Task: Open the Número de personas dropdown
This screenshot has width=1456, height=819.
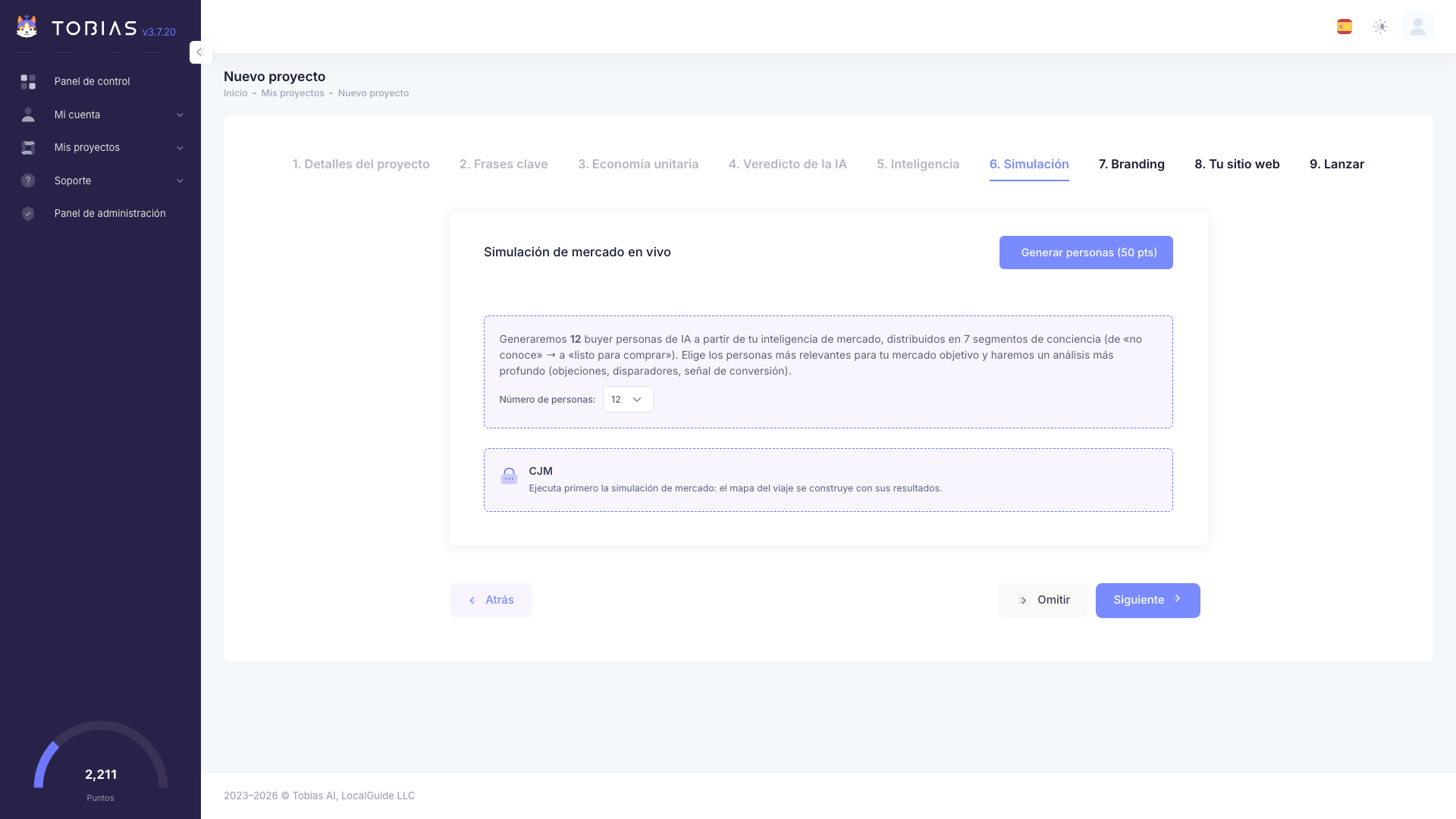Action: tap(628, 400)
